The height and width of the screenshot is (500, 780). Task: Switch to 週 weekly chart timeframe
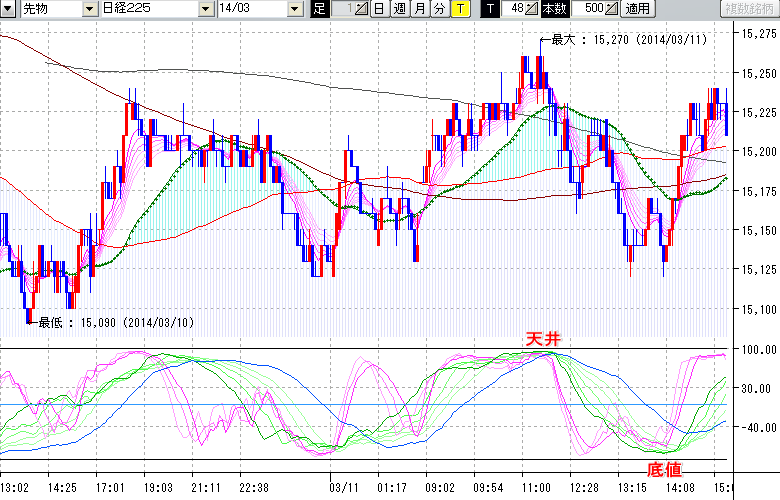pos(399,9)
